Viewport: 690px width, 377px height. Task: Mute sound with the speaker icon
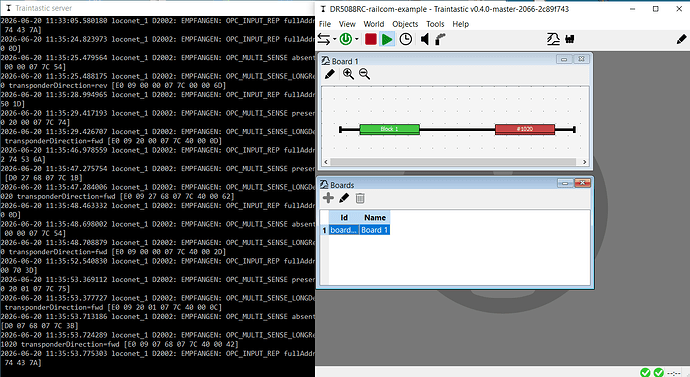(425, 40)
